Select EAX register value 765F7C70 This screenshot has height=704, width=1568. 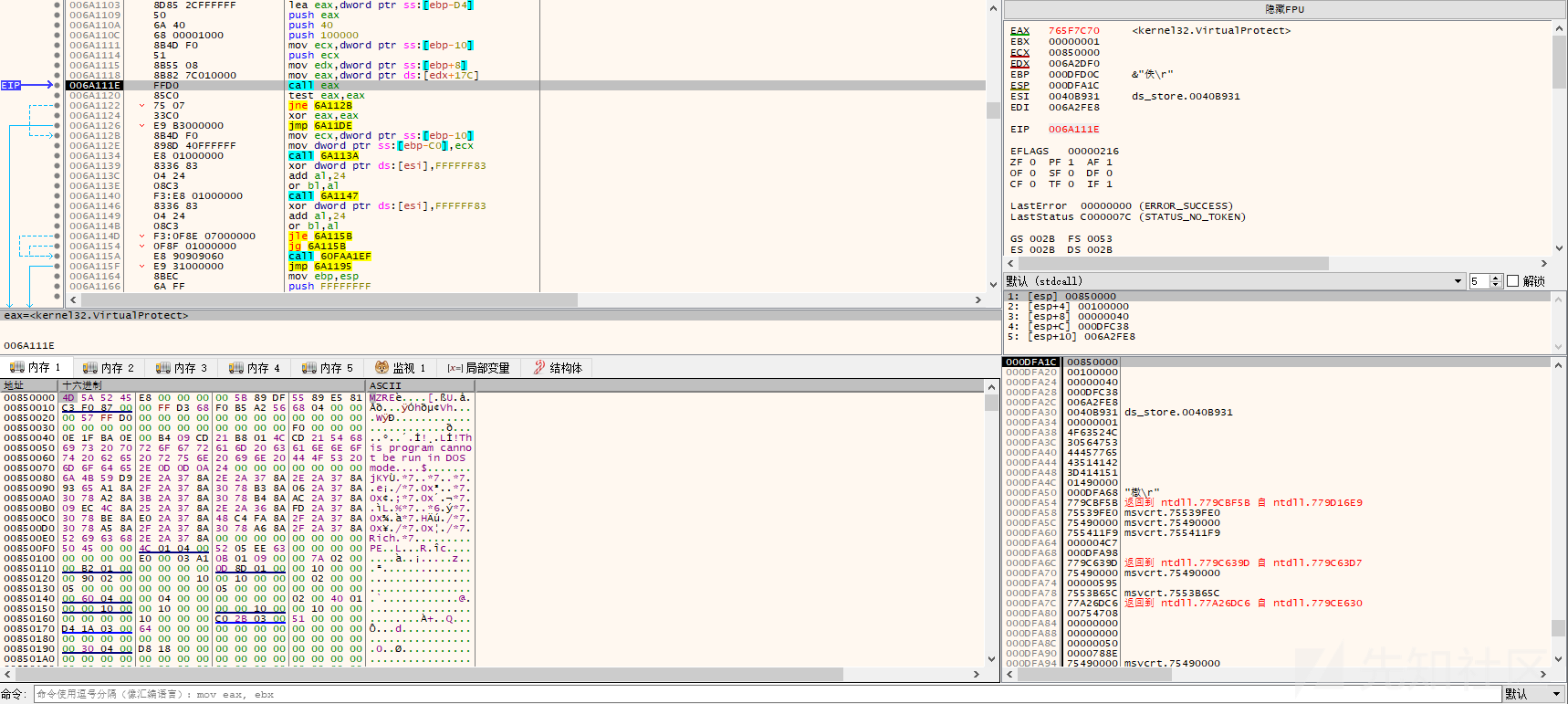[x=1073, y=30]
